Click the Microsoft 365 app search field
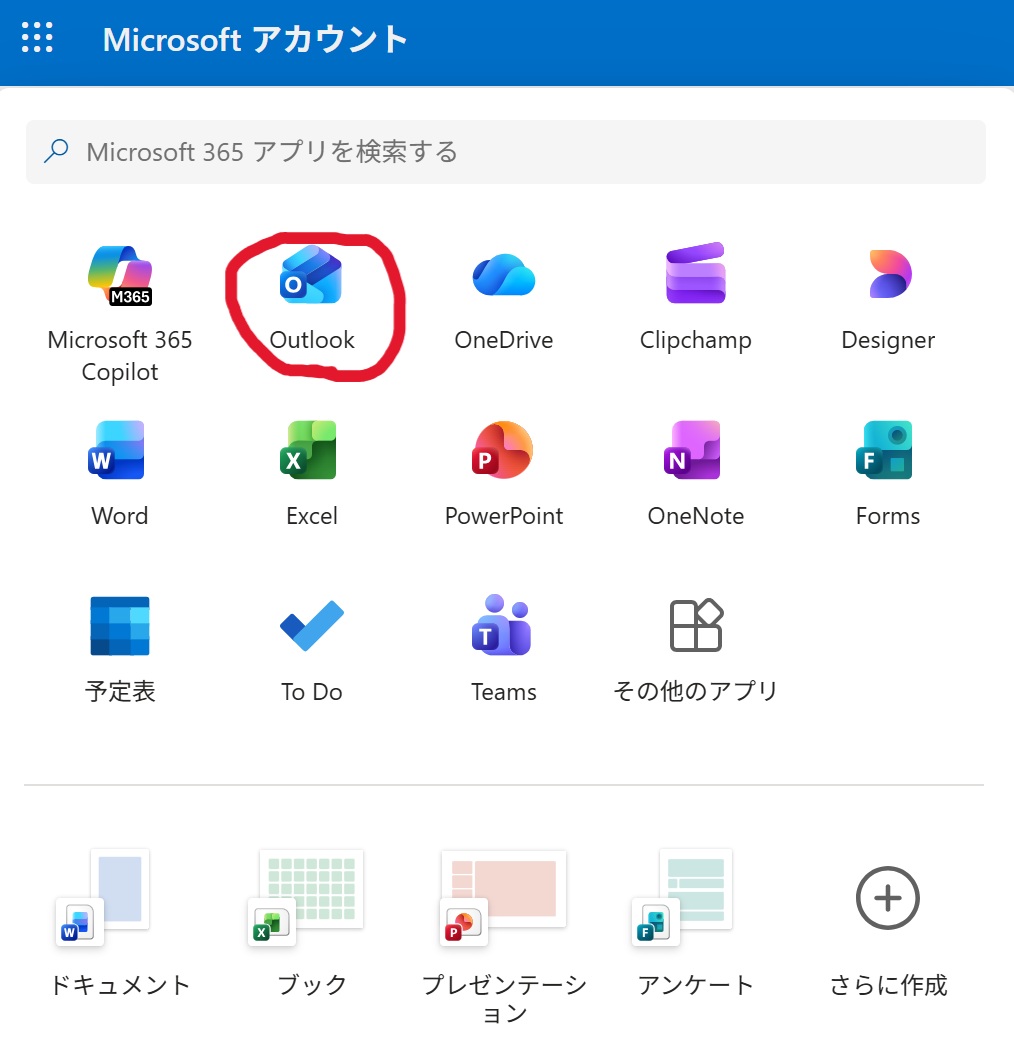The height and width of the screenshot is (1054, 1014). (x=505, y=152)
